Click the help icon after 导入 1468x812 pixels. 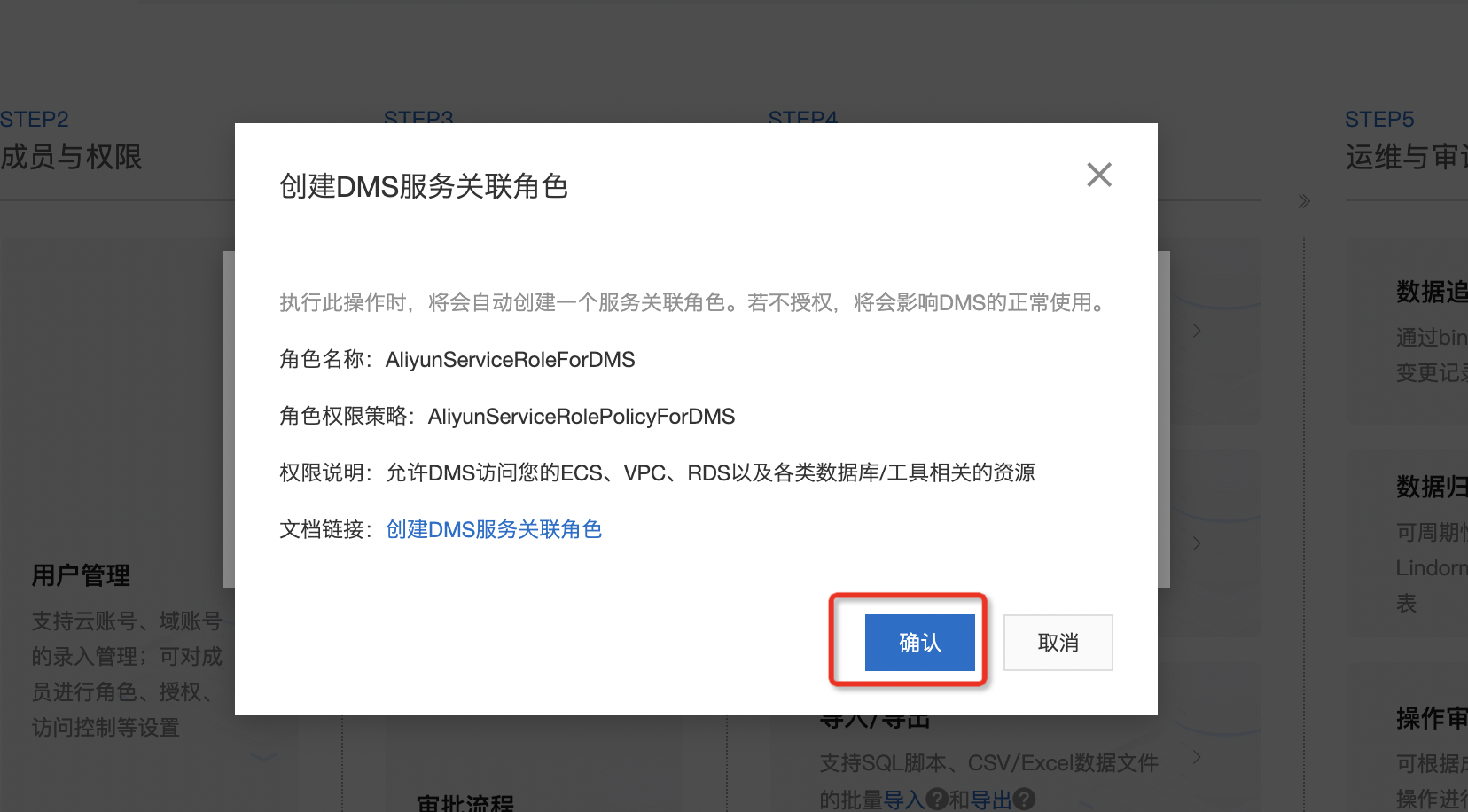pos(937,800)
